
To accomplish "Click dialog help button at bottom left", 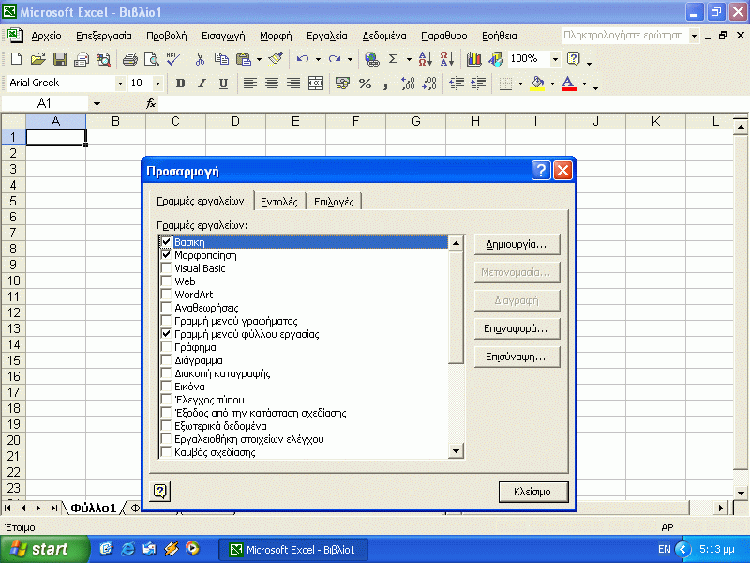I will click(160, 491).
